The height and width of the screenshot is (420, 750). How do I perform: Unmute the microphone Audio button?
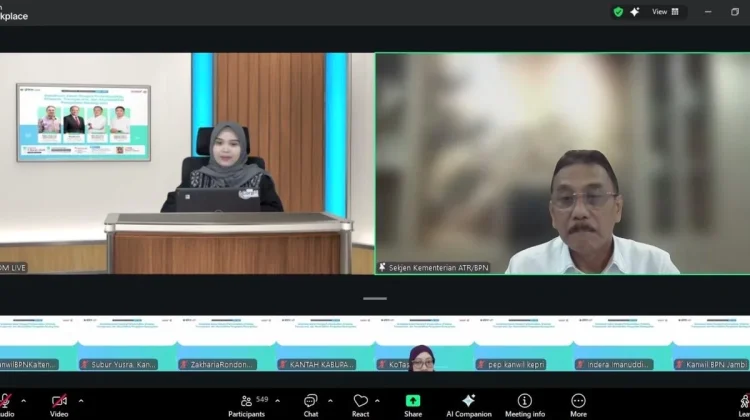click(5, 401)
